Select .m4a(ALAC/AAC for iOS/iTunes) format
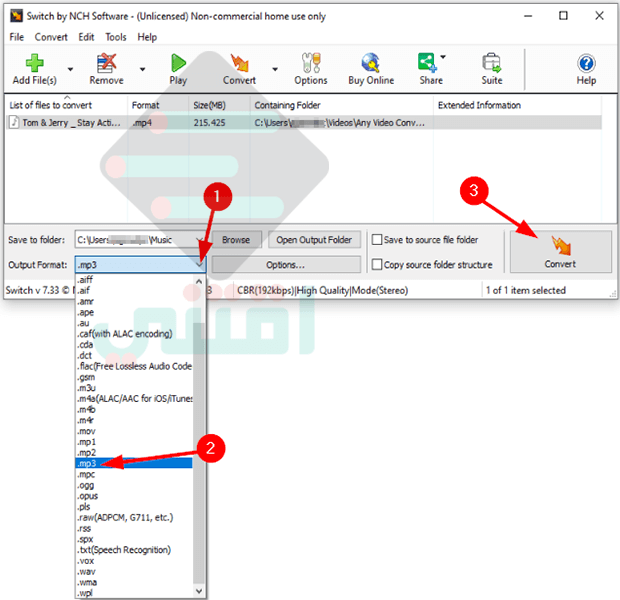Viewport: 620px width, 600px height. 134,399
